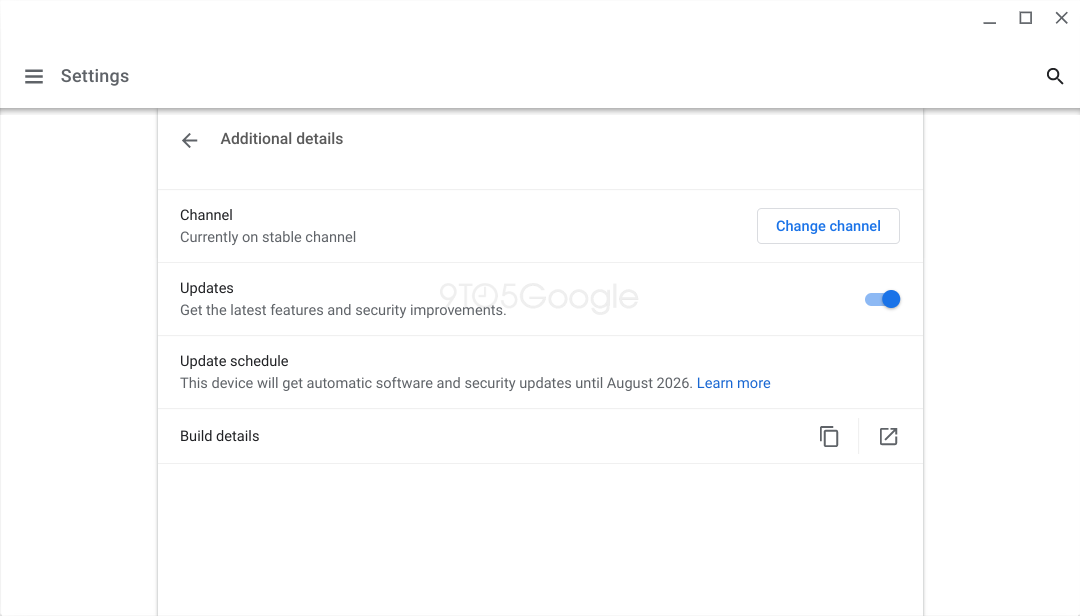Image resolution: width=1080 pixels, height=616 pixels.
Task: Click the Change channel button
Action: [828, 226]
